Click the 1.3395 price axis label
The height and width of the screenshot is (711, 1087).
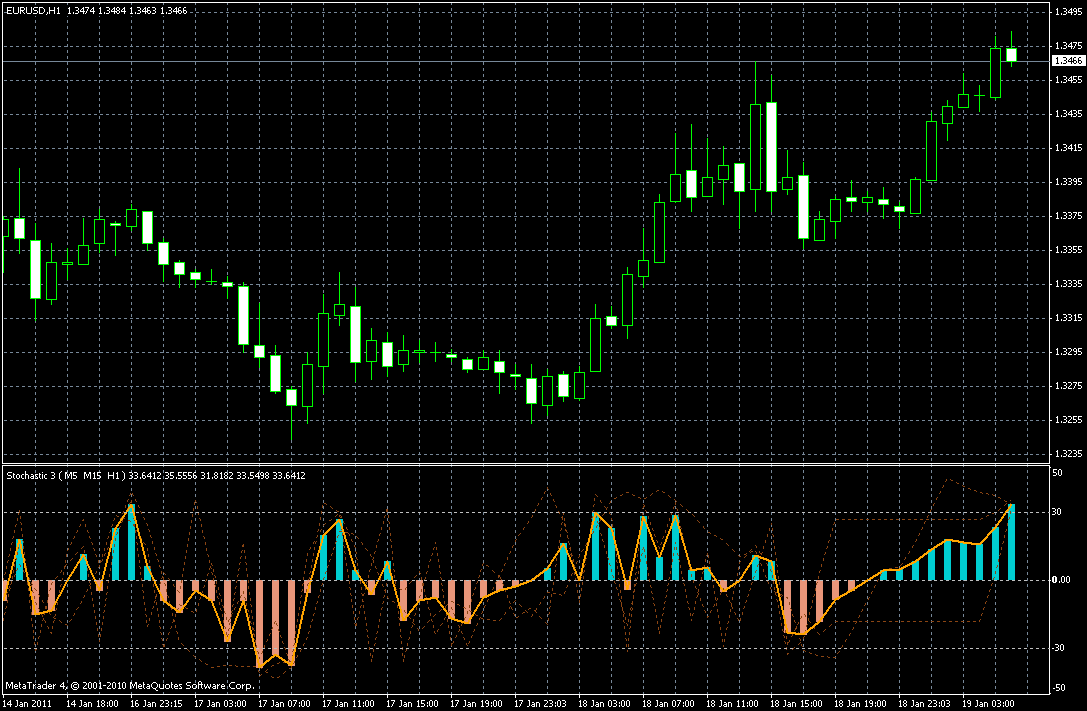click(1068, 182)
